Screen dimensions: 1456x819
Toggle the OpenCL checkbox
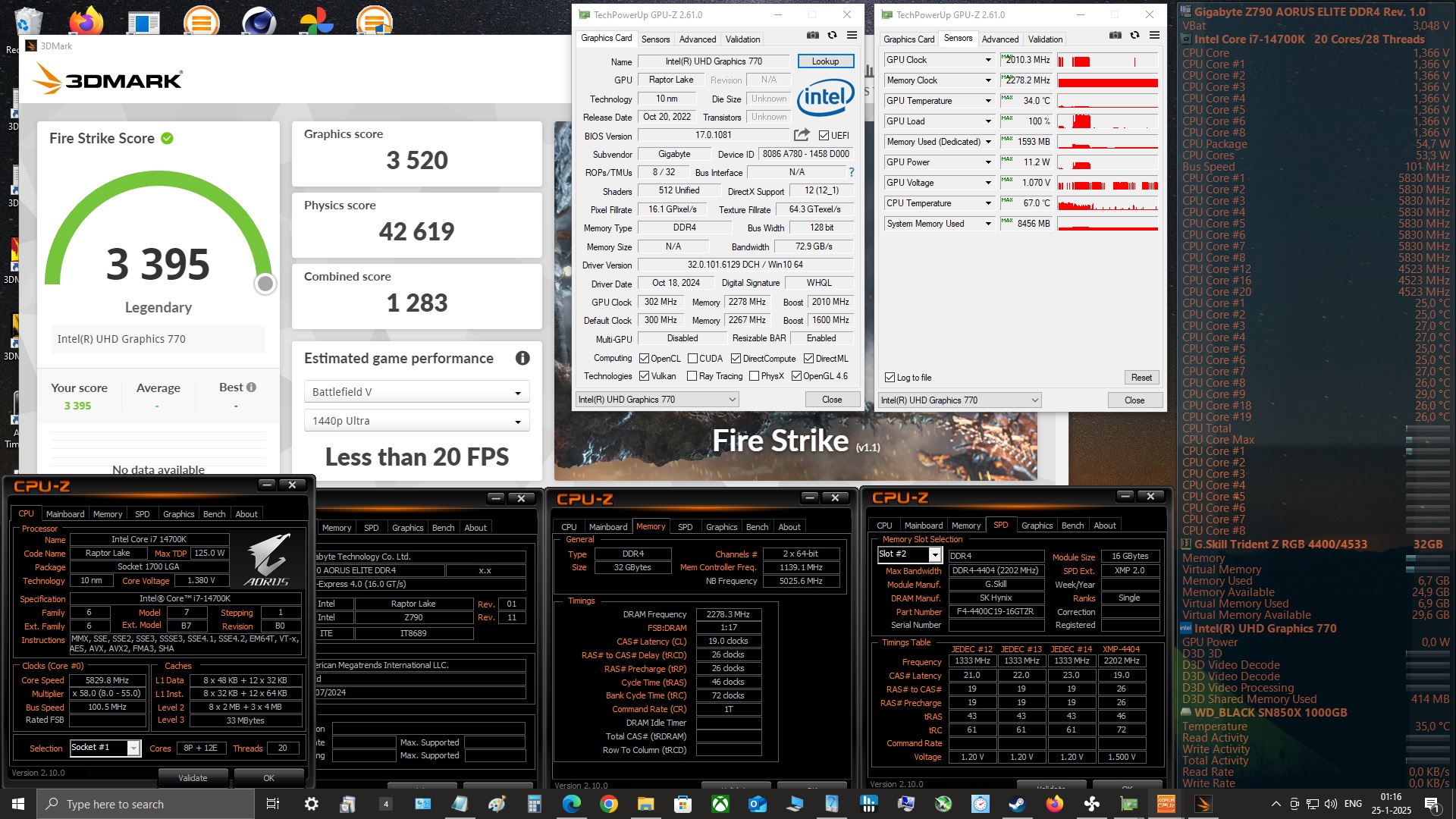tap(644, 359)
